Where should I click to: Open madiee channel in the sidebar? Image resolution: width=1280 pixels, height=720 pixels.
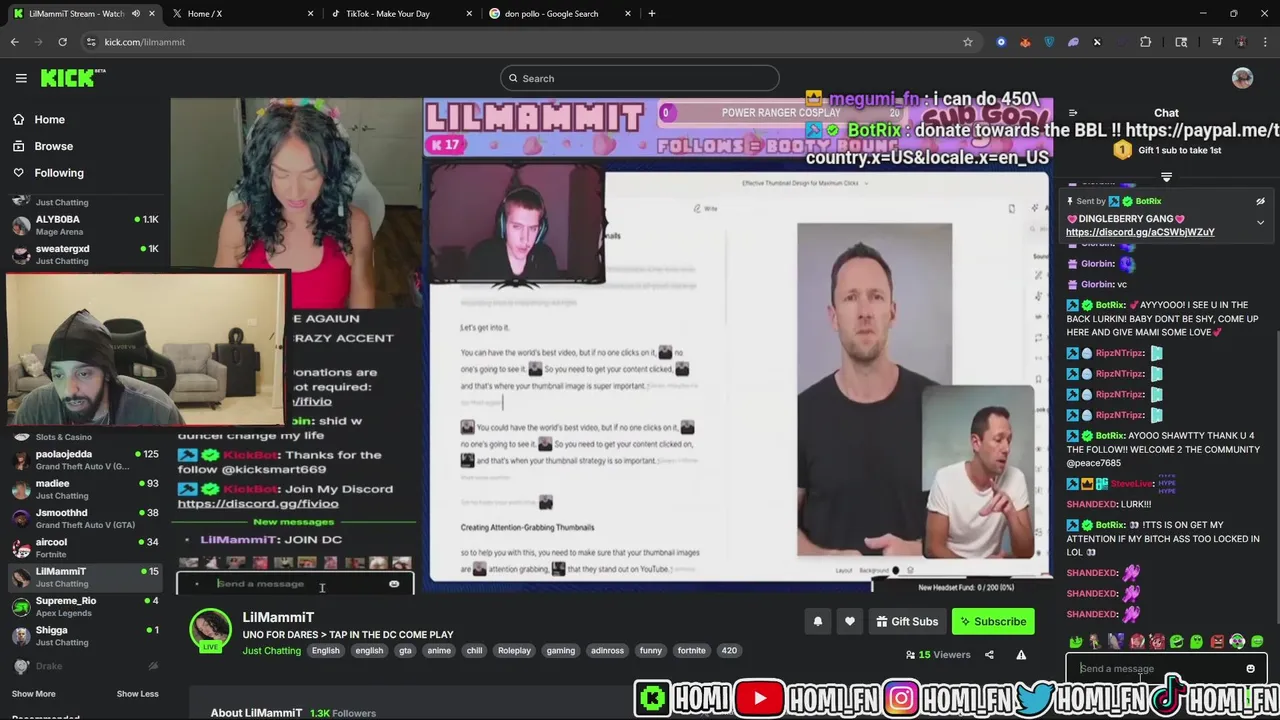click(85, 489)
